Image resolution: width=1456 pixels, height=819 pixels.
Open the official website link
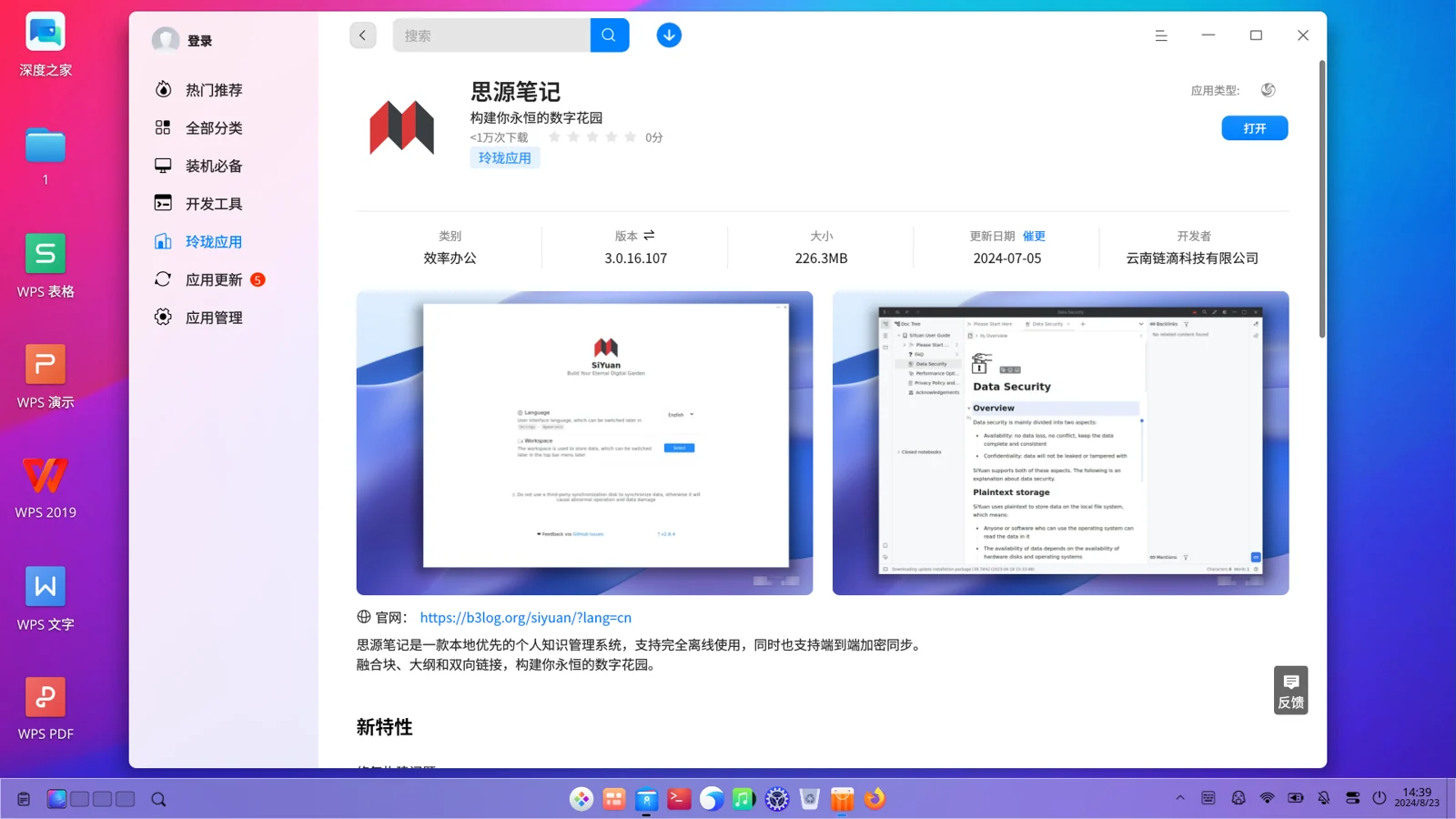click(x=525, y=617)
